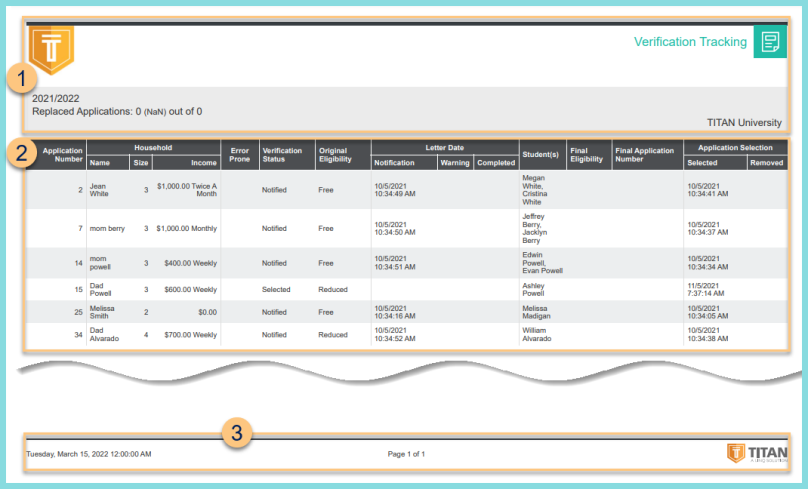Click Notified status in Jean White row
Image resolution: width=808 pixels, height=489 pixels.
point(274,190)
